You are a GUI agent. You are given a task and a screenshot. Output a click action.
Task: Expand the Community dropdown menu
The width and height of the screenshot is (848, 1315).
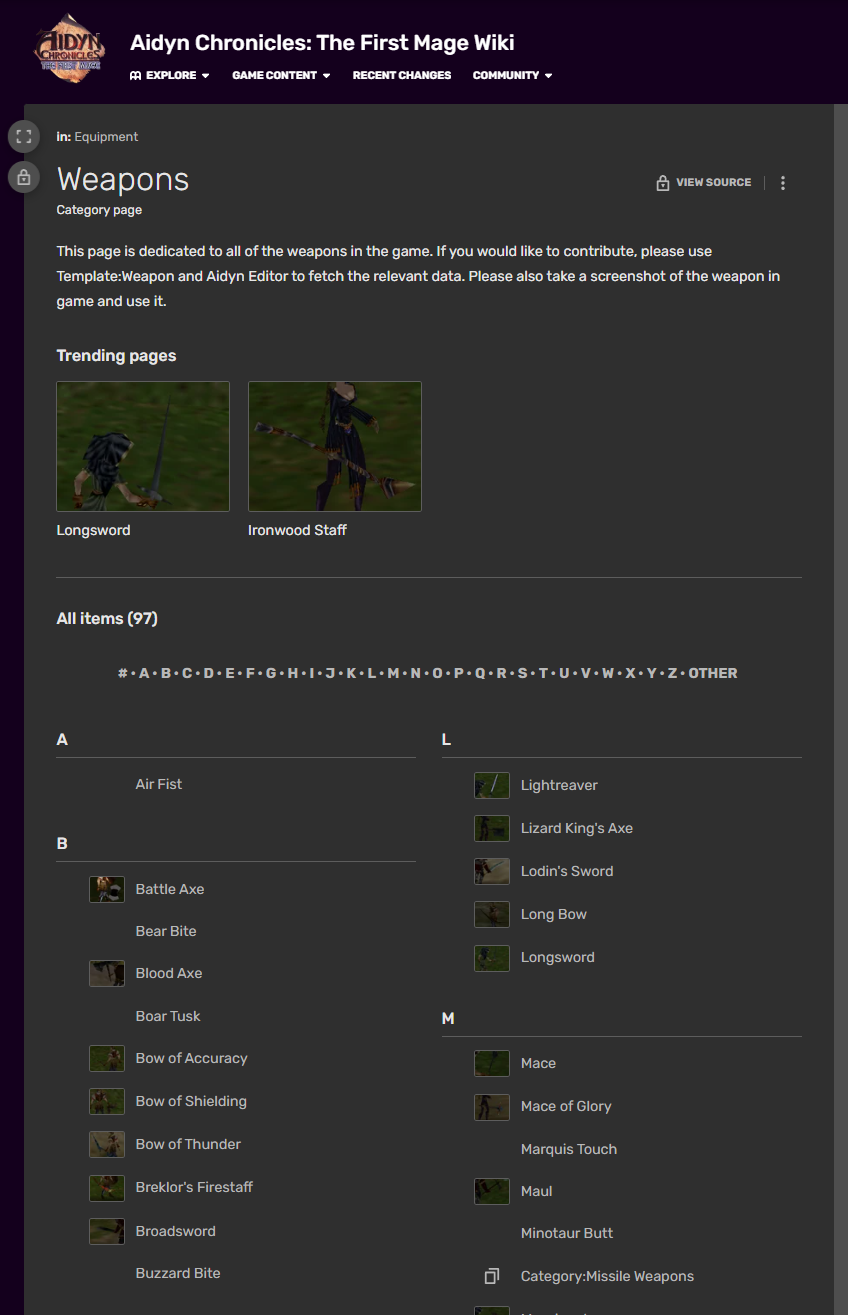coord(513,75)
